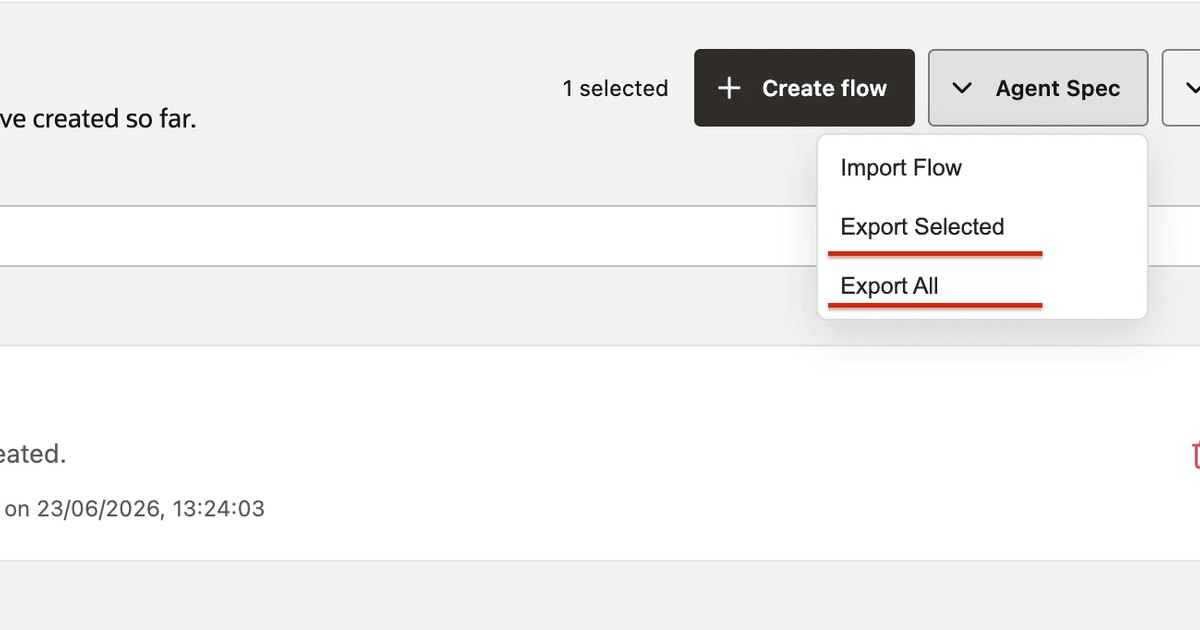The width and height of the screenshot is (1200, 630).
Task: Collapse the Agent Spec dropdown menu
Action: point(1038,88)
